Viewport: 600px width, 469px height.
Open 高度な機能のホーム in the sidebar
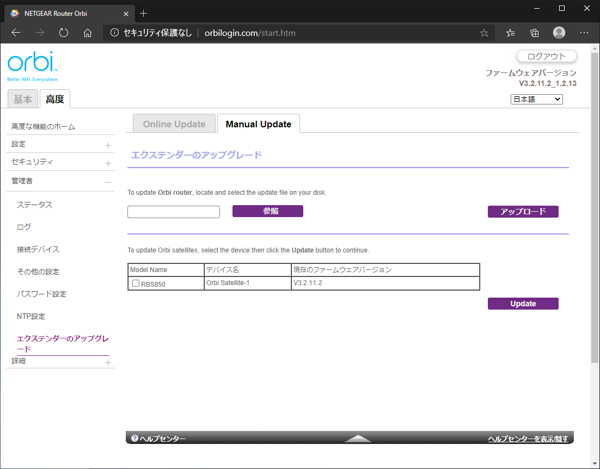pyautogui.click(x=43, y=127)
